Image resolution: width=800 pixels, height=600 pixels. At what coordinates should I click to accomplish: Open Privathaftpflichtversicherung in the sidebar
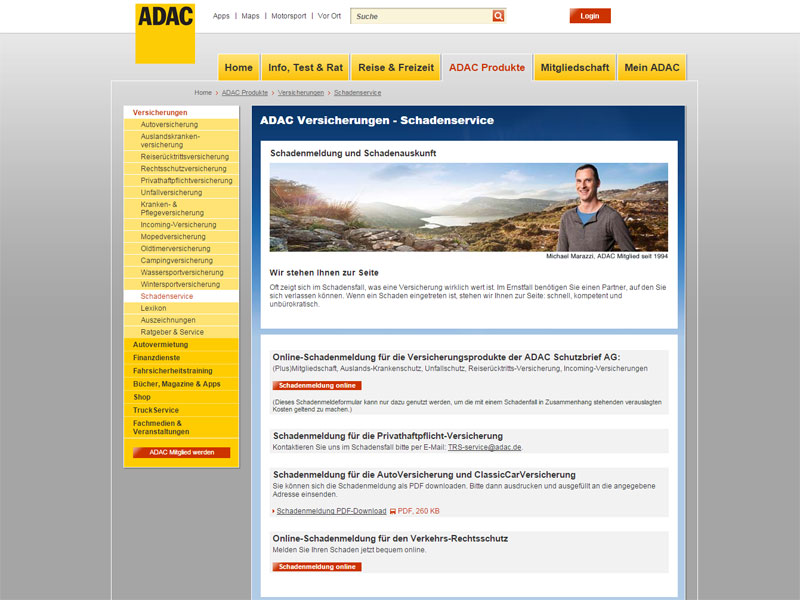click(x=181, y=181)
